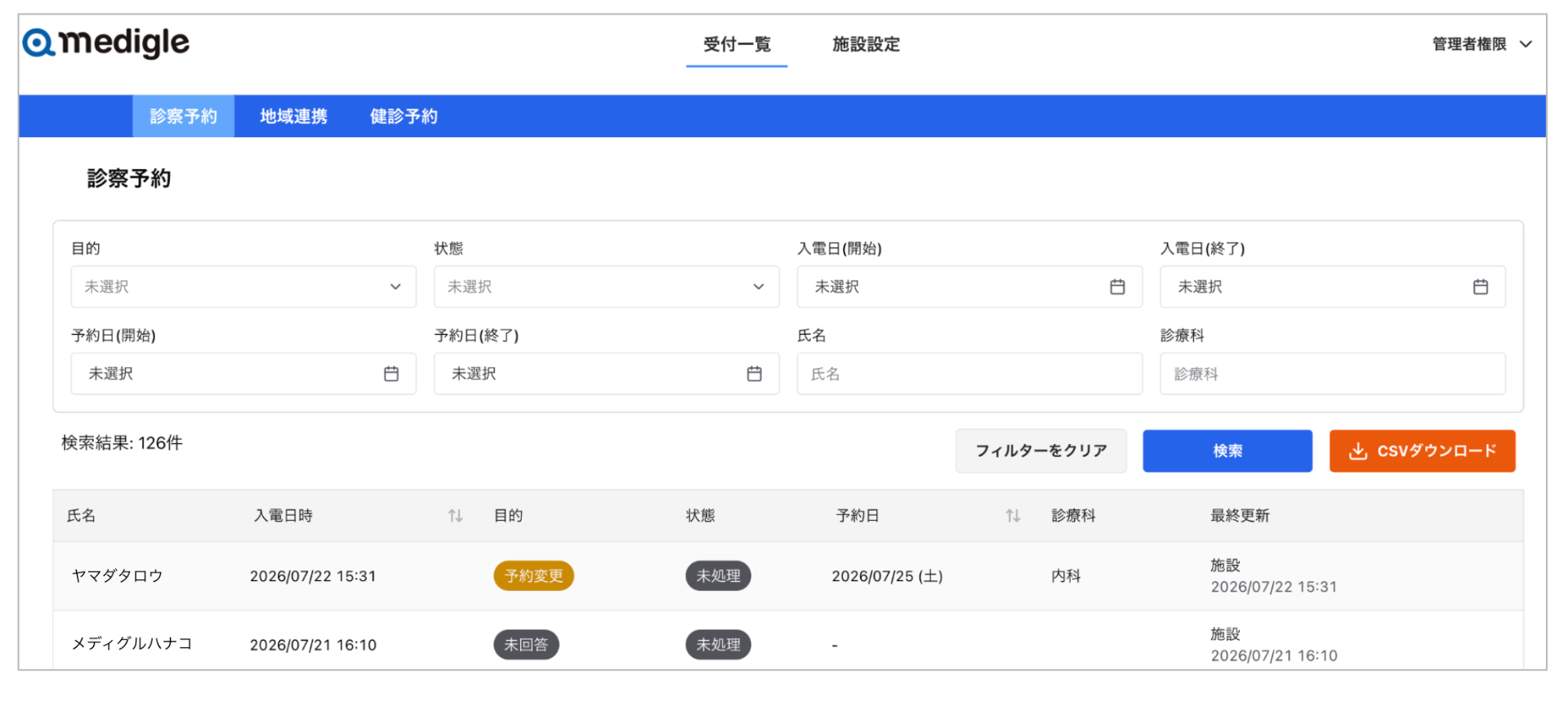Click the 氏名 column header
Viewport: 1568px width, 706px height.
[x=81, y=516]
